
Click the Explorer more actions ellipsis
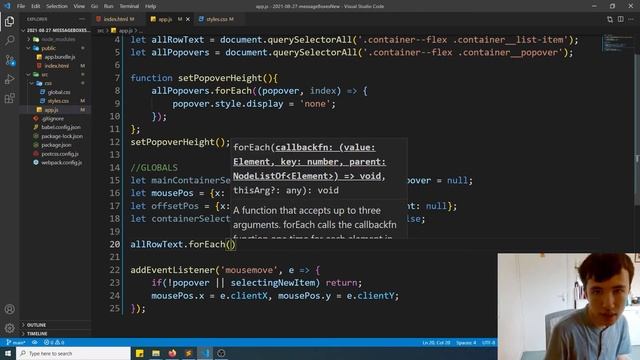[x=82, y=19]
